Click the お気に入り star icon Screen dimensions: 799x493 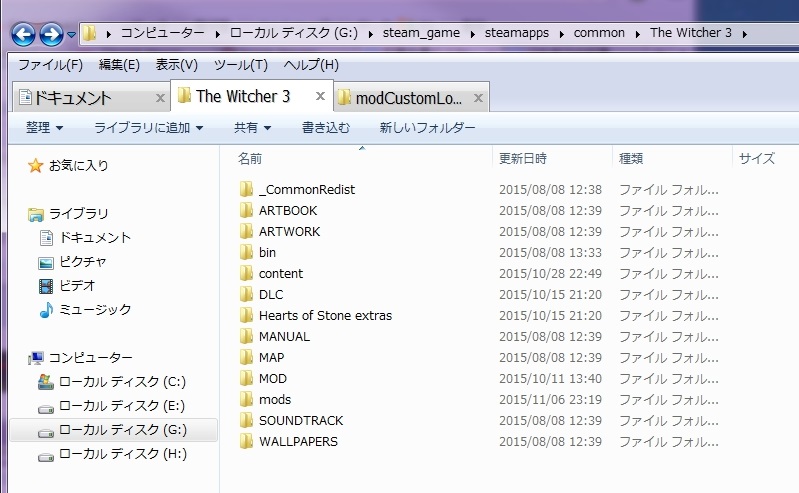pos(36,165)
